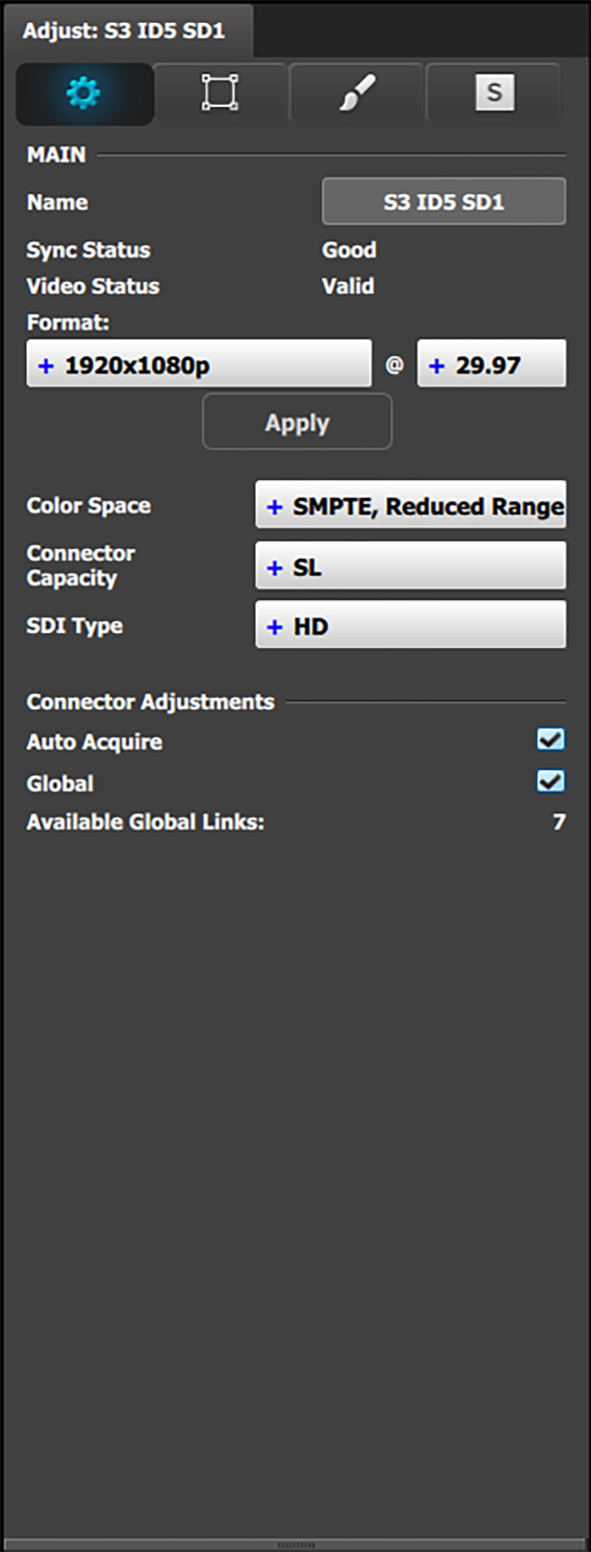Viewport: 591px width, 1552px height.
Task: Open the SDI Type HD dropdown
Action: coord(411,625)
